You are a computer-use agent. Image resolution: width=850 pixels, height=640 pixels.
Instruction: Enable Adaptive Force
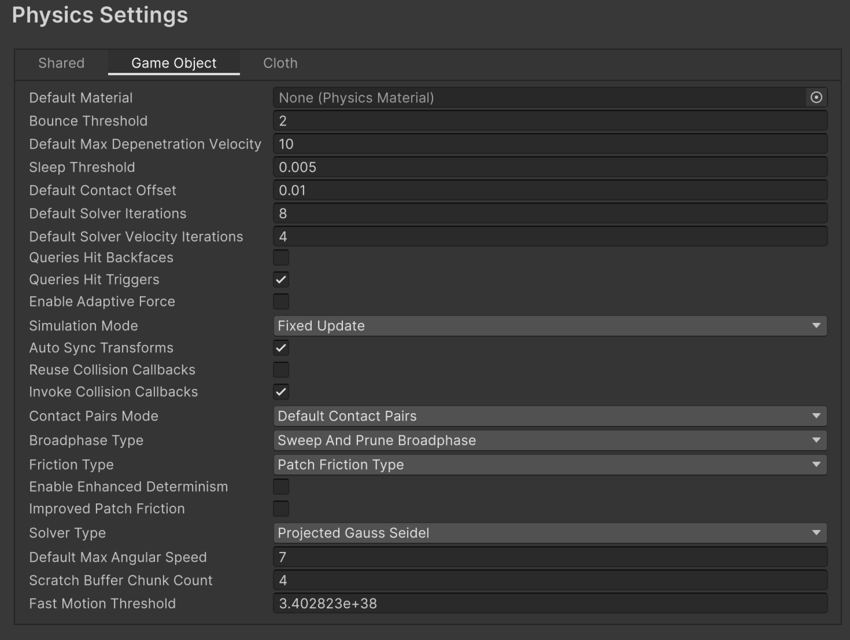tap(279, 302)
